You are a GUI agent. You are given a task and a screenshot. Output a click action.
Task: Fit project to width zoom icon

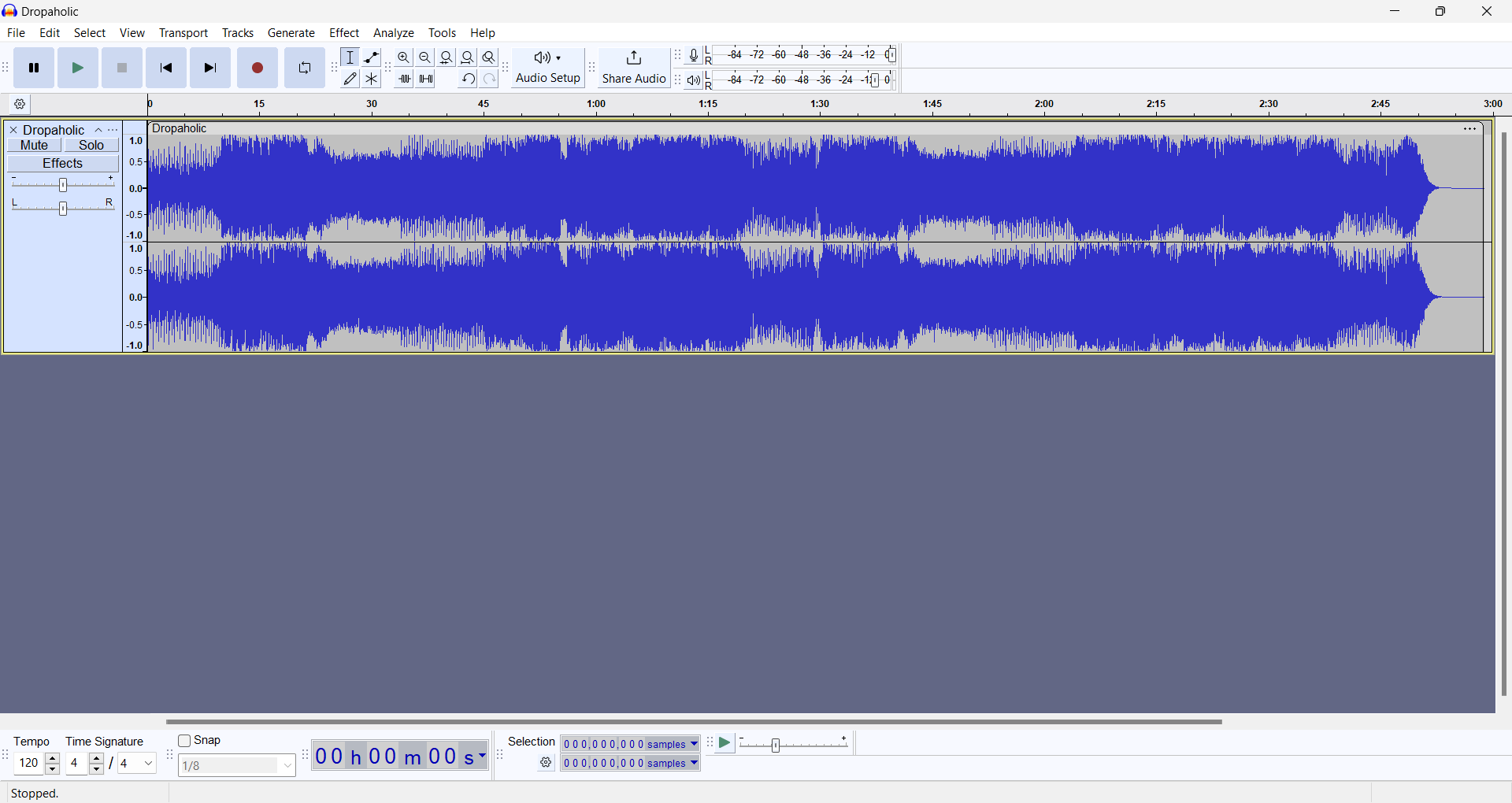(469, 57)
